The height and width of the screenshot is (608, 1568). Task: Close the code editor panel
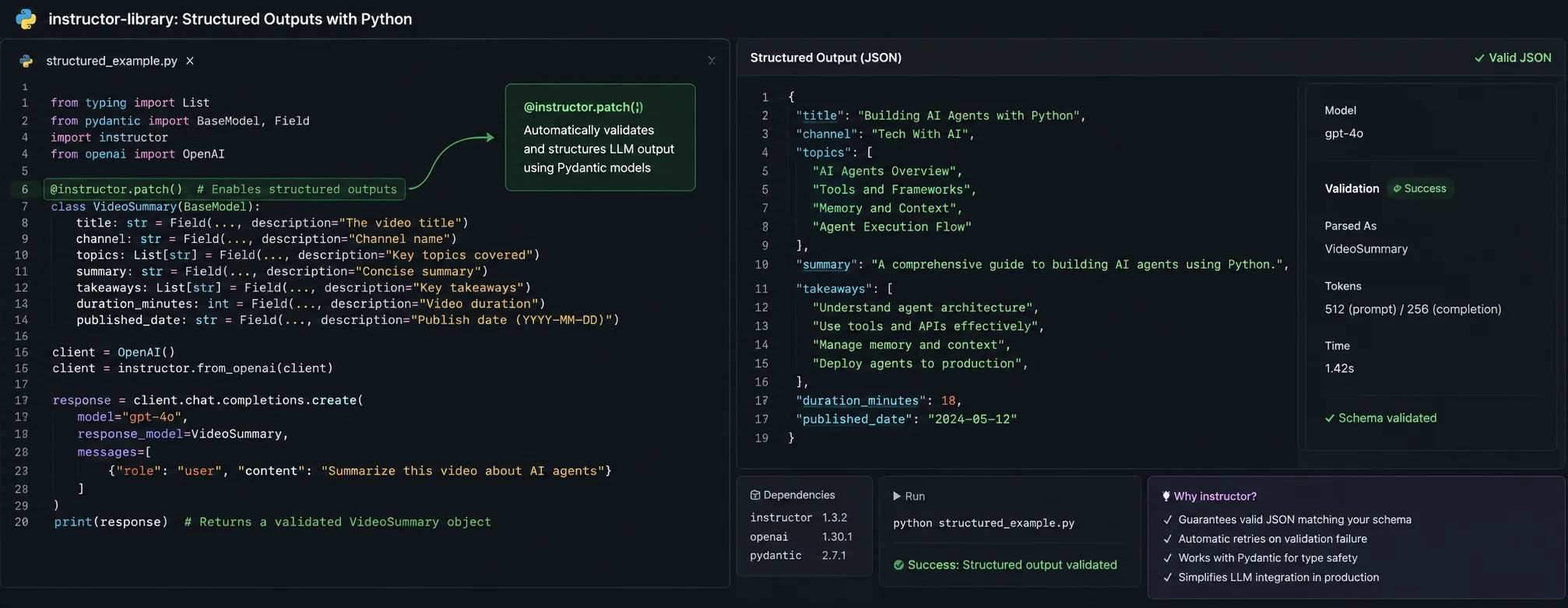point(711,61)
